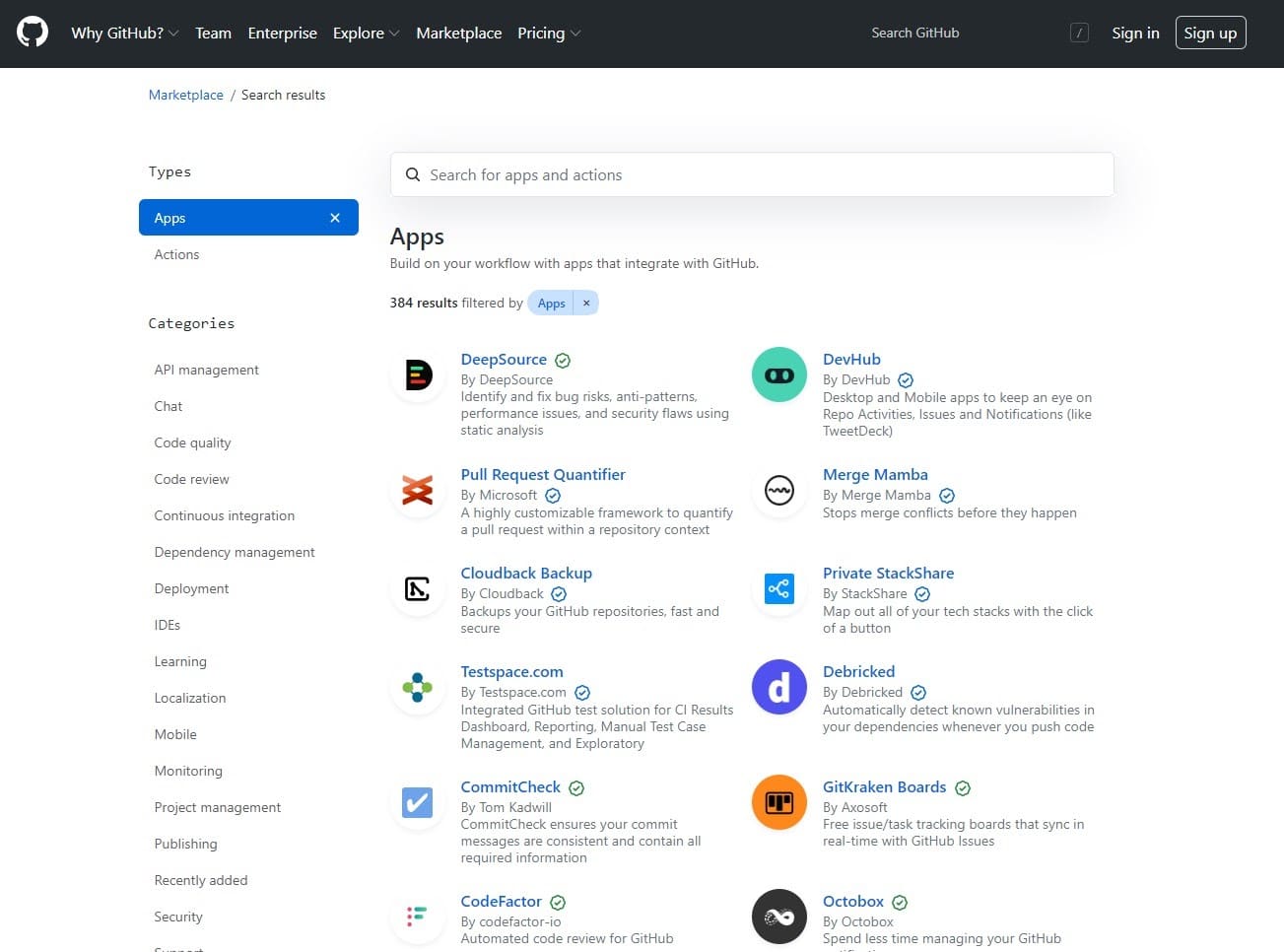Open the Pull Request Quantifier logo
The width and height of the screenshot is (1284, 952).
(418, 490)
